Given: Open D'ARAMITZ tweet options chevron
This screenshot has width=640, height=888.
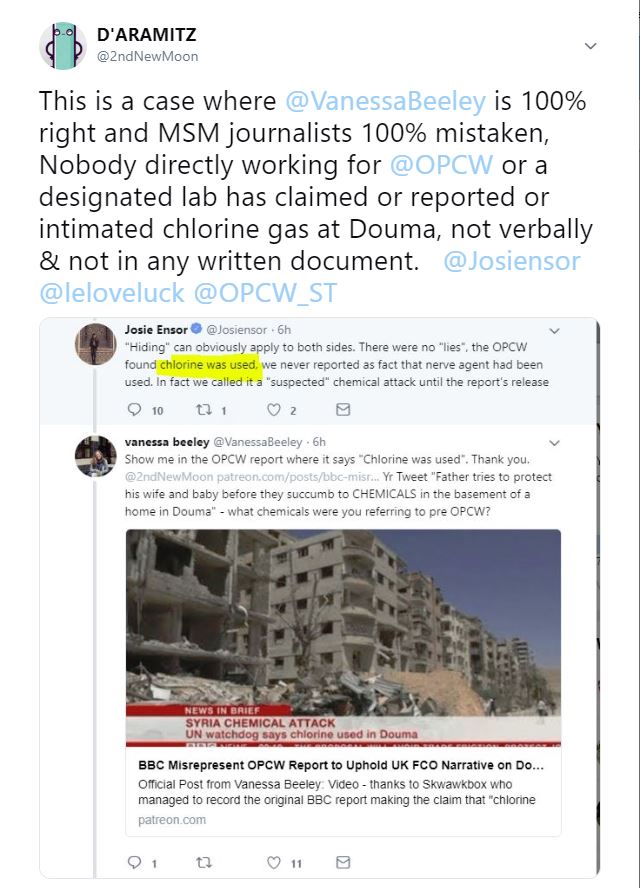Looking at the screenshot, I should [x=590, y=46].
